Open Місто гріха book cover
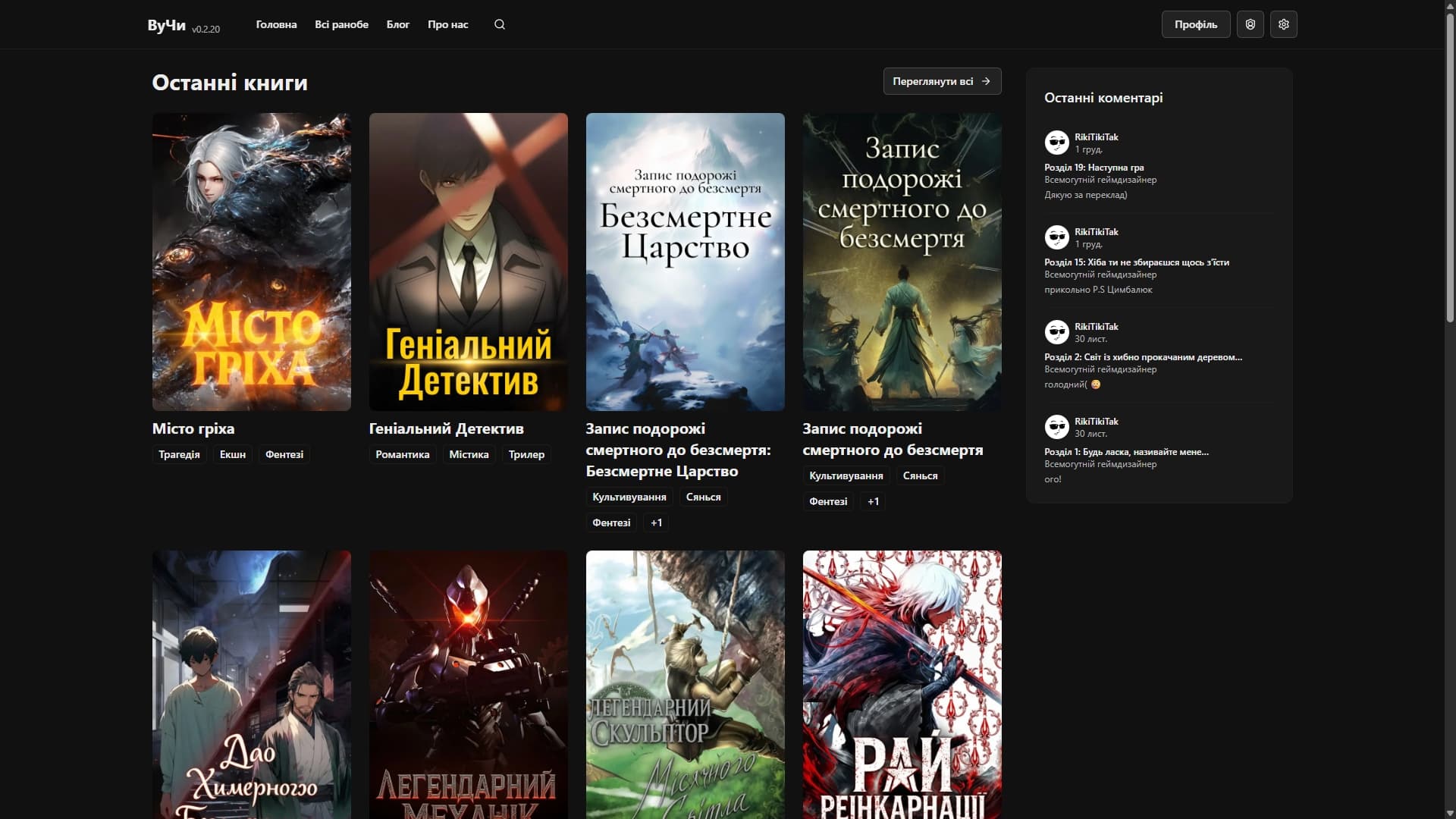This screenshot has width=1456, height=819. point(252,262)
